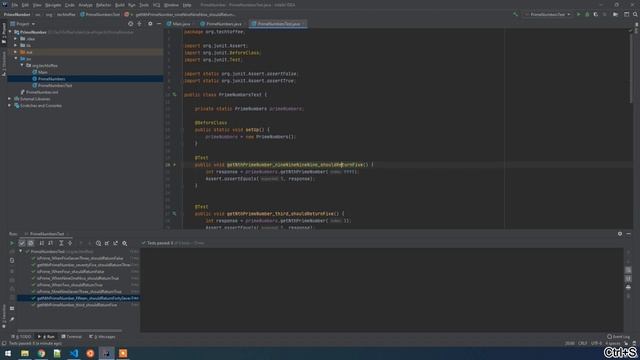This screenshot has width=640, height=360.
Task: Click locate current file icon in Project panel
Action: tap(131, 24)
